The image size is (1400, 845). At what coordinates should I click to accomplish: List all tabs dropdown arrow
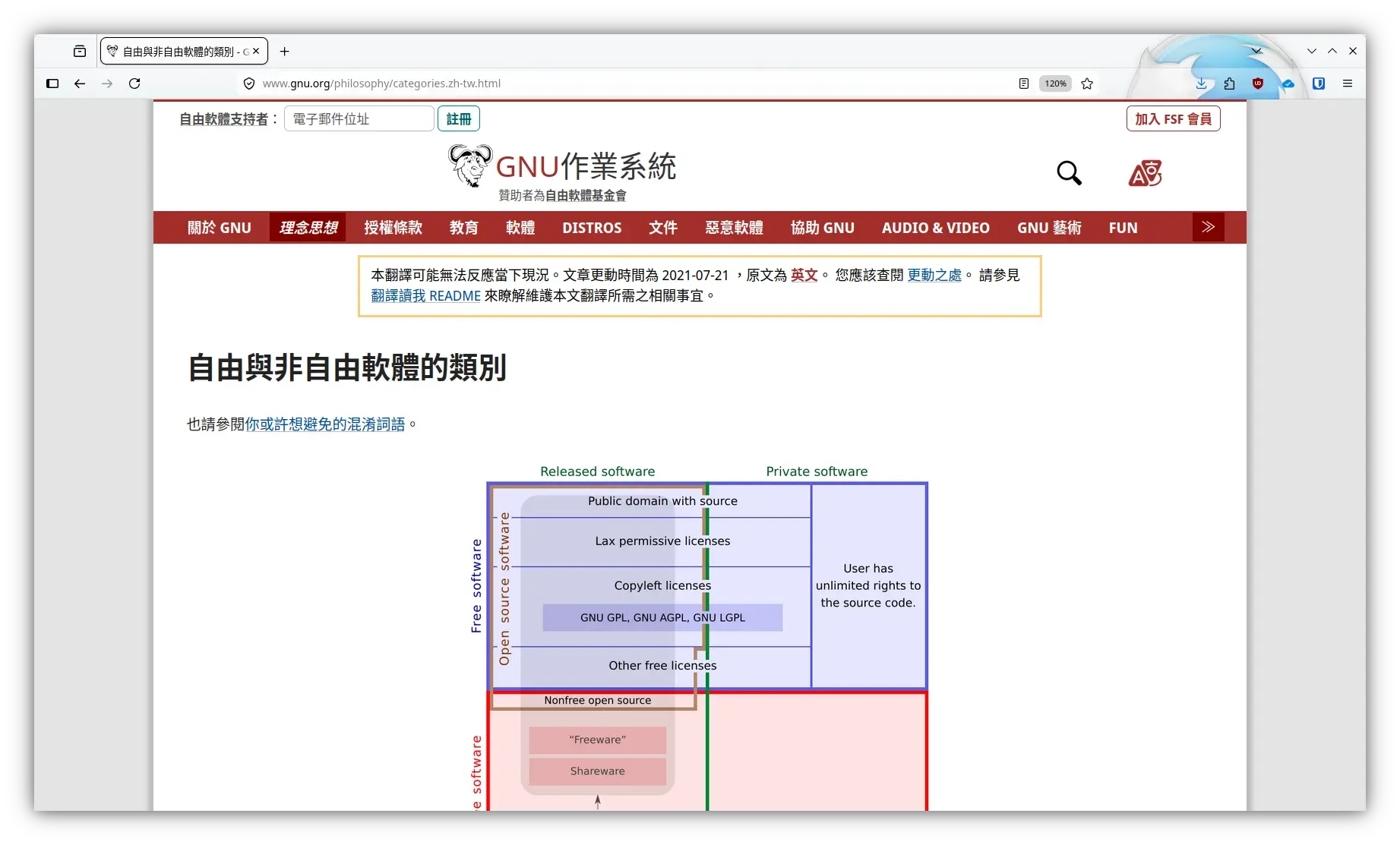1256,51
